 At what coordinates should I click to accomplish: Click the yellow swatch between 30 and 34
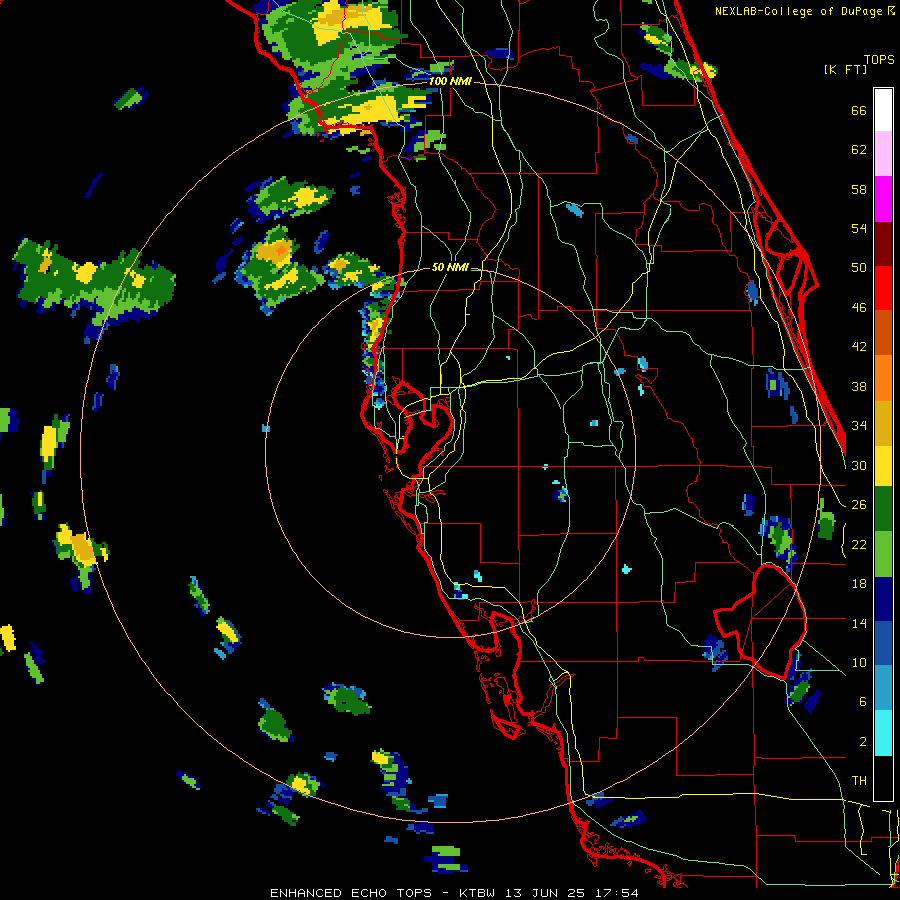[x=883, y=465]
